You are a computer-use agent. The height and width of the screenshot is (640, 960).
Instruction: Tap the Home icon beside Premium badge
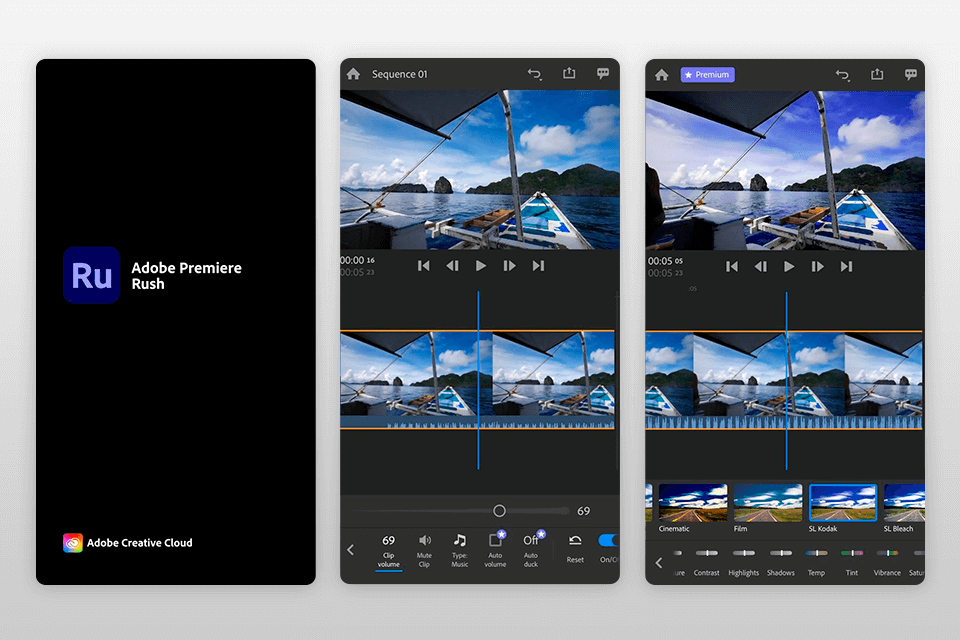[661, 75]
